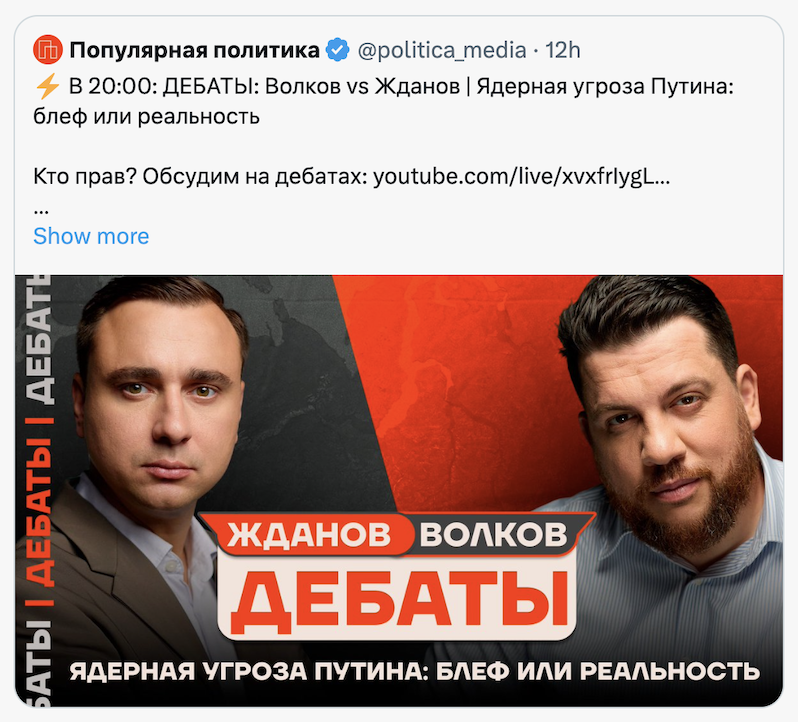Expand the tweet with Show more
This screenshot has height=722, width=798.
[91, 236]
